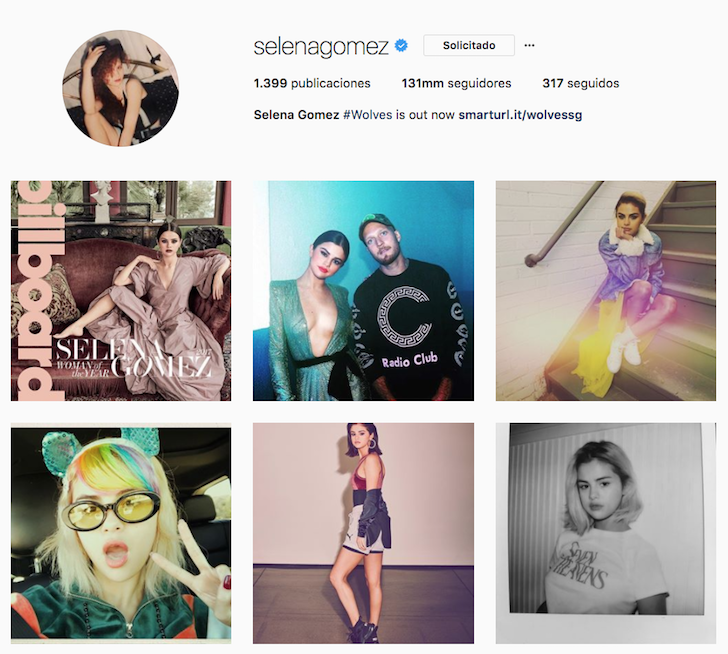Click the 1.399 publicaciones post count
The width and height of the screenshot is (728, 654).
pos(312,84)
